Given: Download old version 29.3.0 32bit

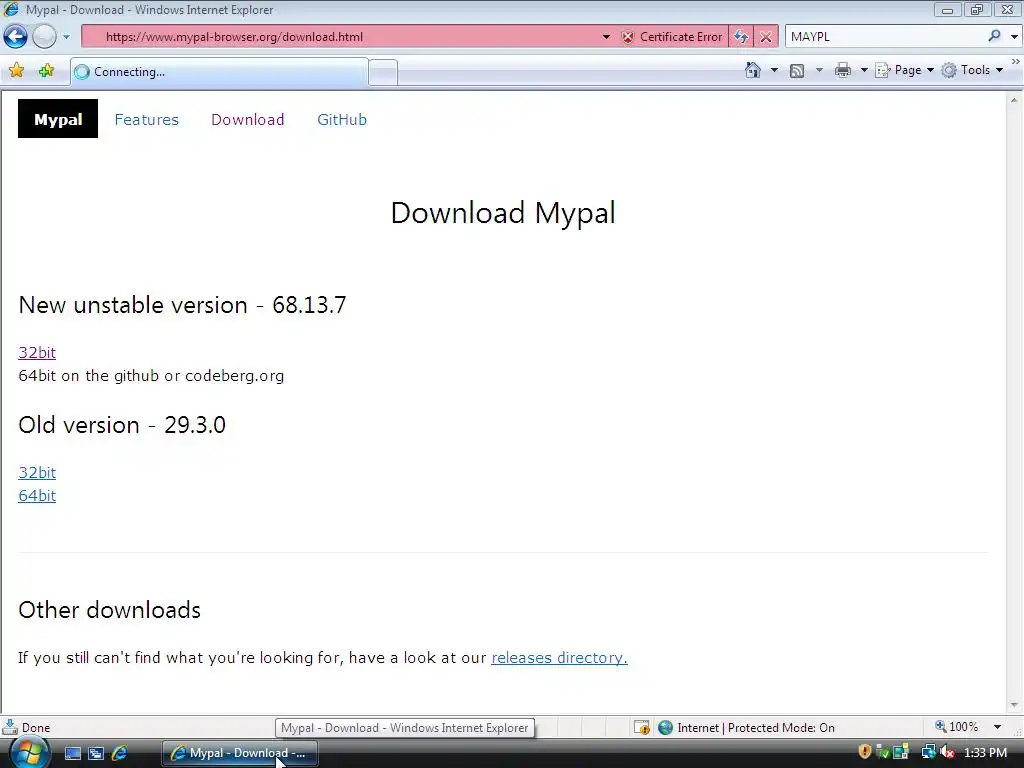Looking at the screenshot, I should (x=37, y=472).
